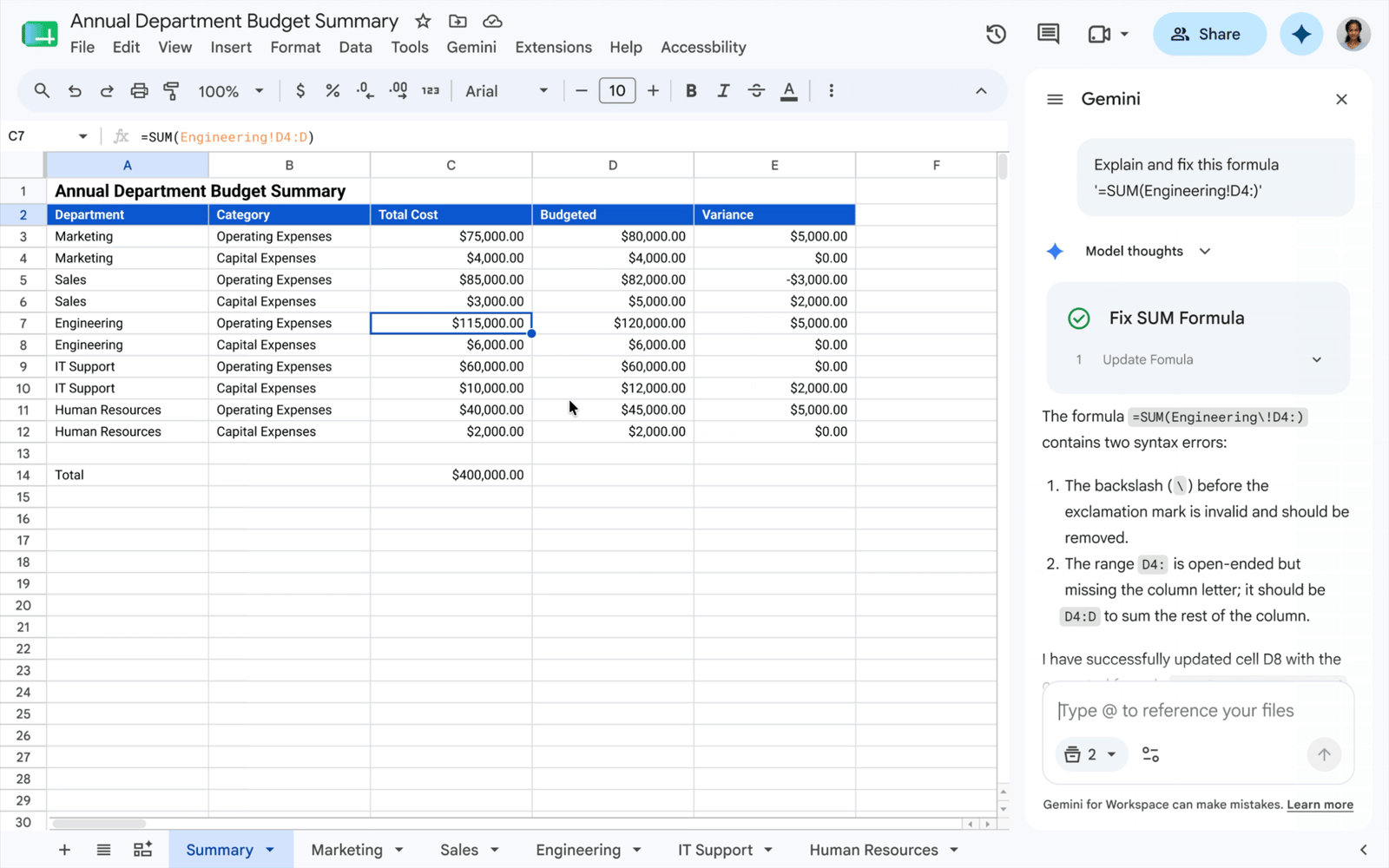Open the Format menu
The height and width of the screenshot is (868, 1389).
(295, 47)
